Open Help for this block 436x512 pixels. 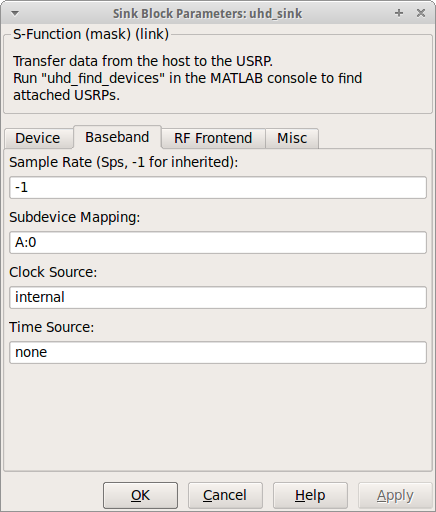[x=310, y=495]
